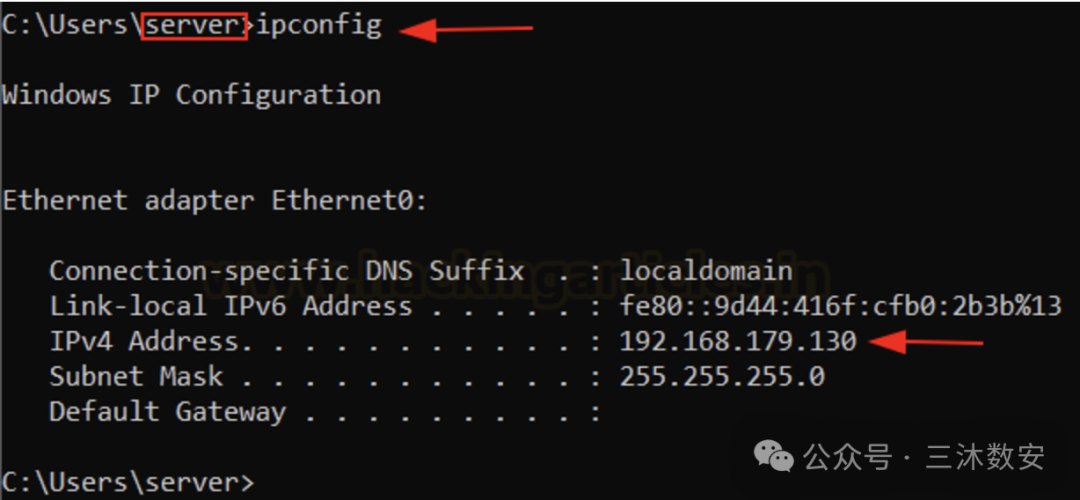Click the red arrow pointing at ipconfig

[x=466, y=30]
